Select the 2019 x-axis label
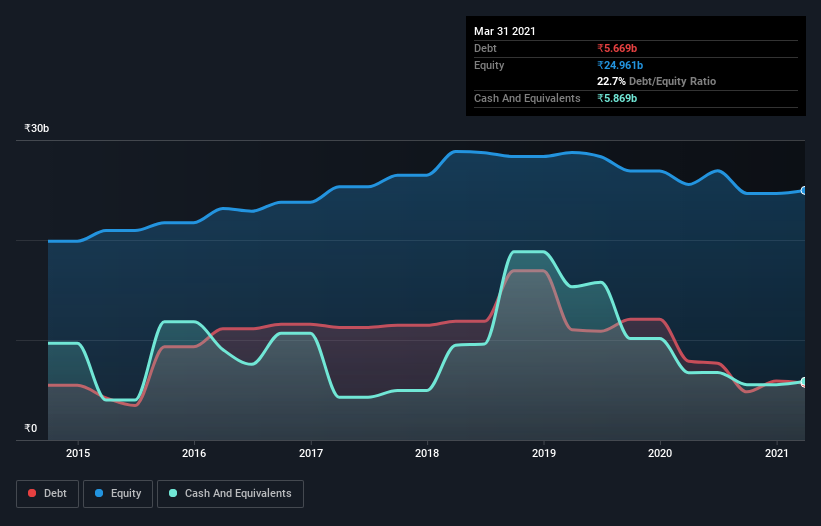 tap(544, 453)
